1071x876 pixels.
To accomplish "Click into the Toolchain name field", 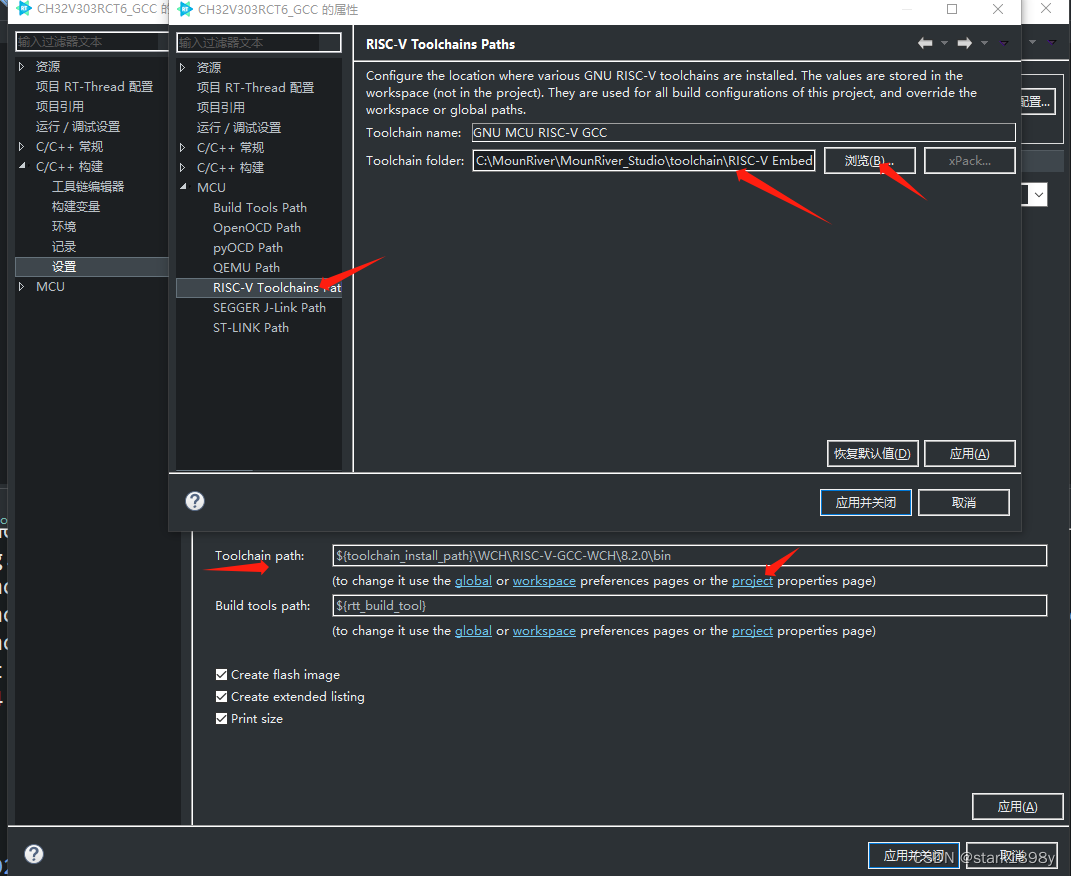I will pyautogui.click(x=744, y=131).
